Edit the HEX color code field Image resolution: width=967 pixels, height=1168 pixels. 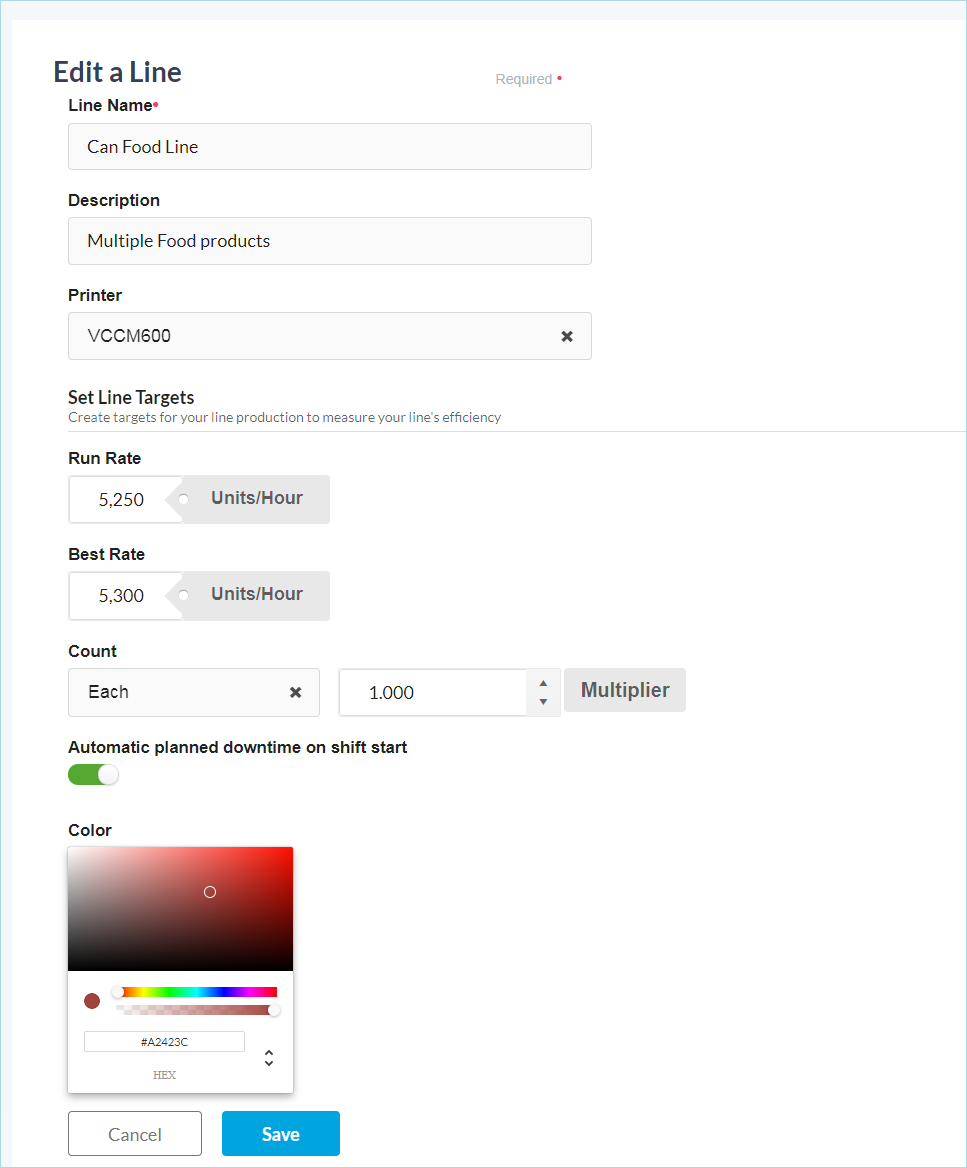click(164, 1042)
